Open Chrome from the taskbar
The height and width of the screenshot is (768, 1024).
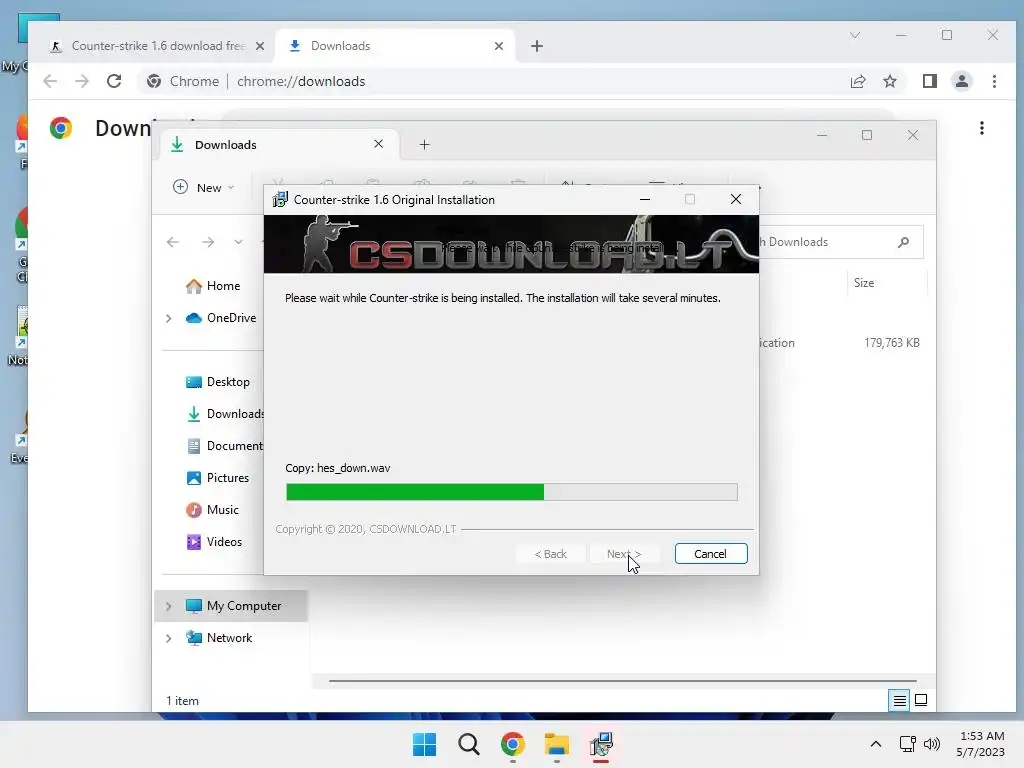pyautogui.click(x=513, y=744)
